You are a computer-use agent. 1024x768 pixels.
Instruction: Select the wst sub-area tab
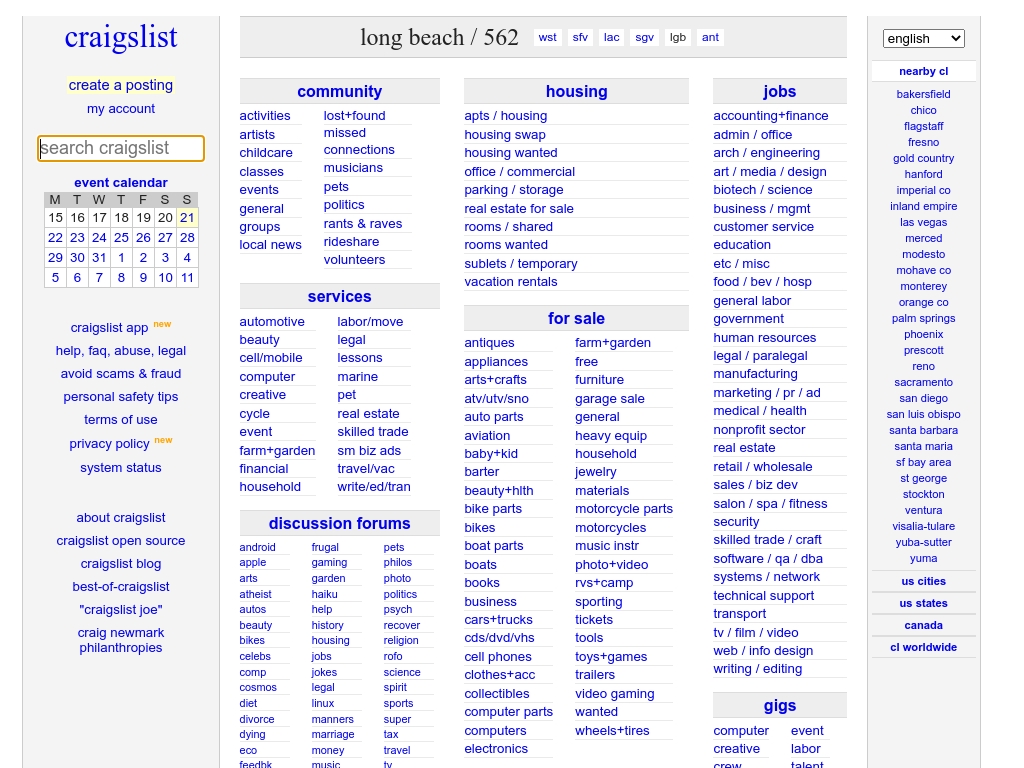[x=547, y=37]
